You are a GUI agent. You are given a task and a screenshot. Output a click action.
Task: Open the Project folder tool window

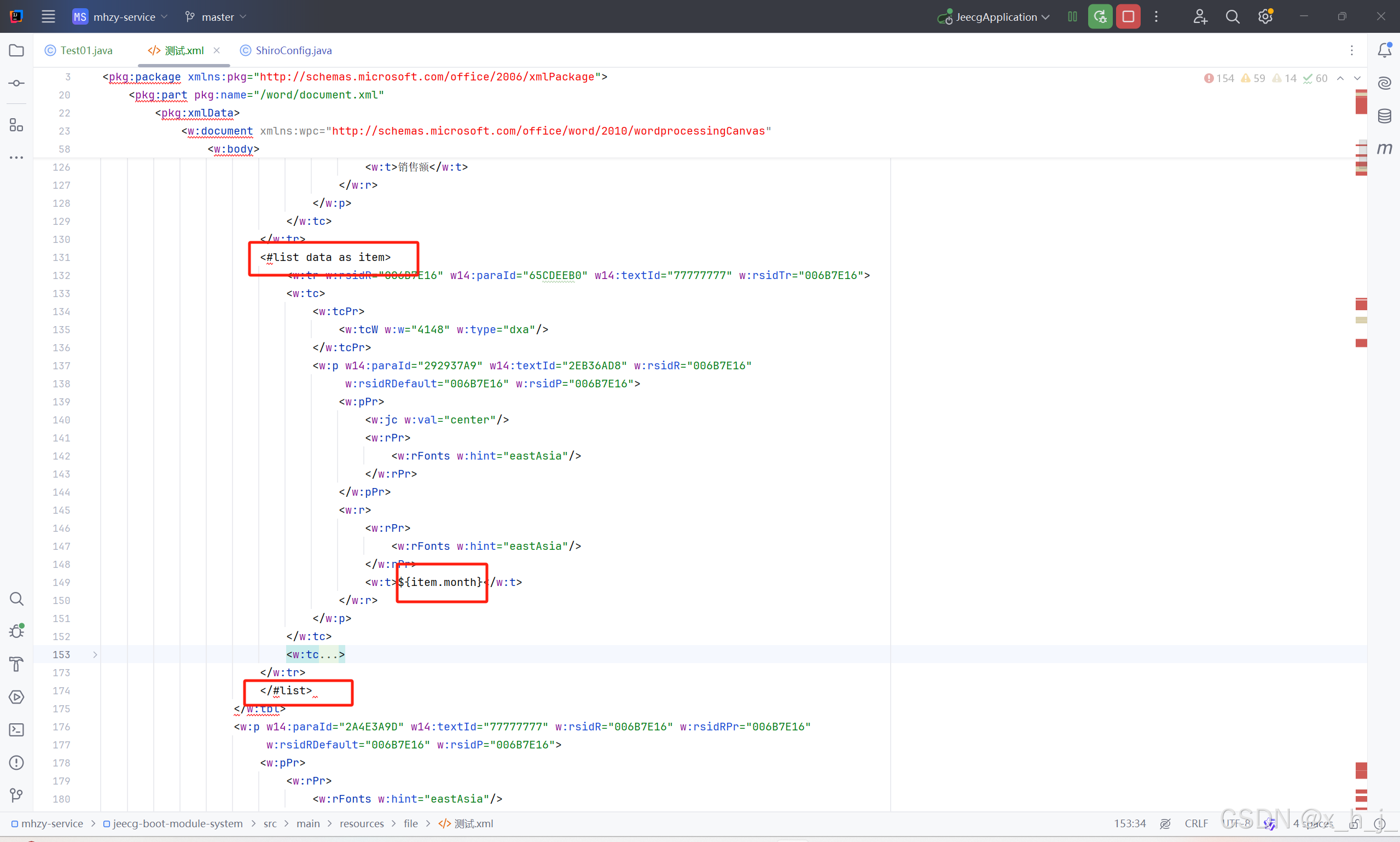pos(16,50)
